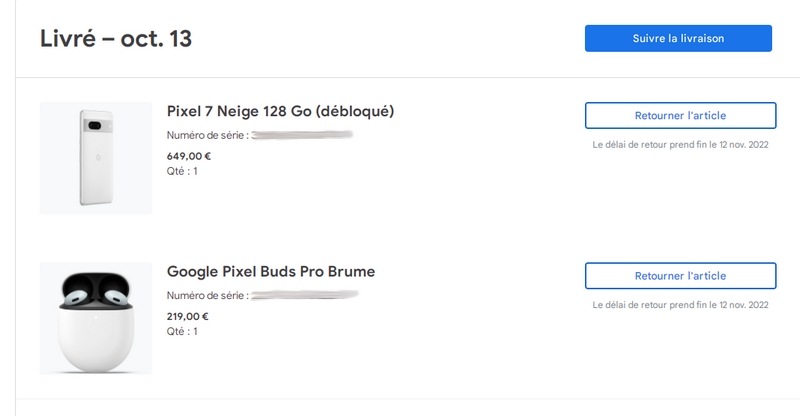Select the blurred Pixel 7 serial number value
This screenshot has width=800, height=416.
(302, 135)
